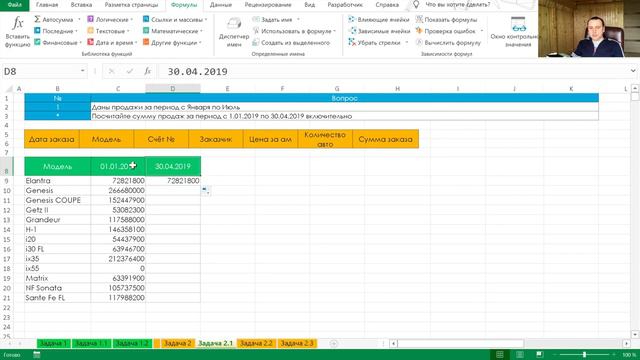Image resolution: width=640 pixels, height=360 pixels.
Task: Select cell with Genesis COUPE
Action: [58, 200]
